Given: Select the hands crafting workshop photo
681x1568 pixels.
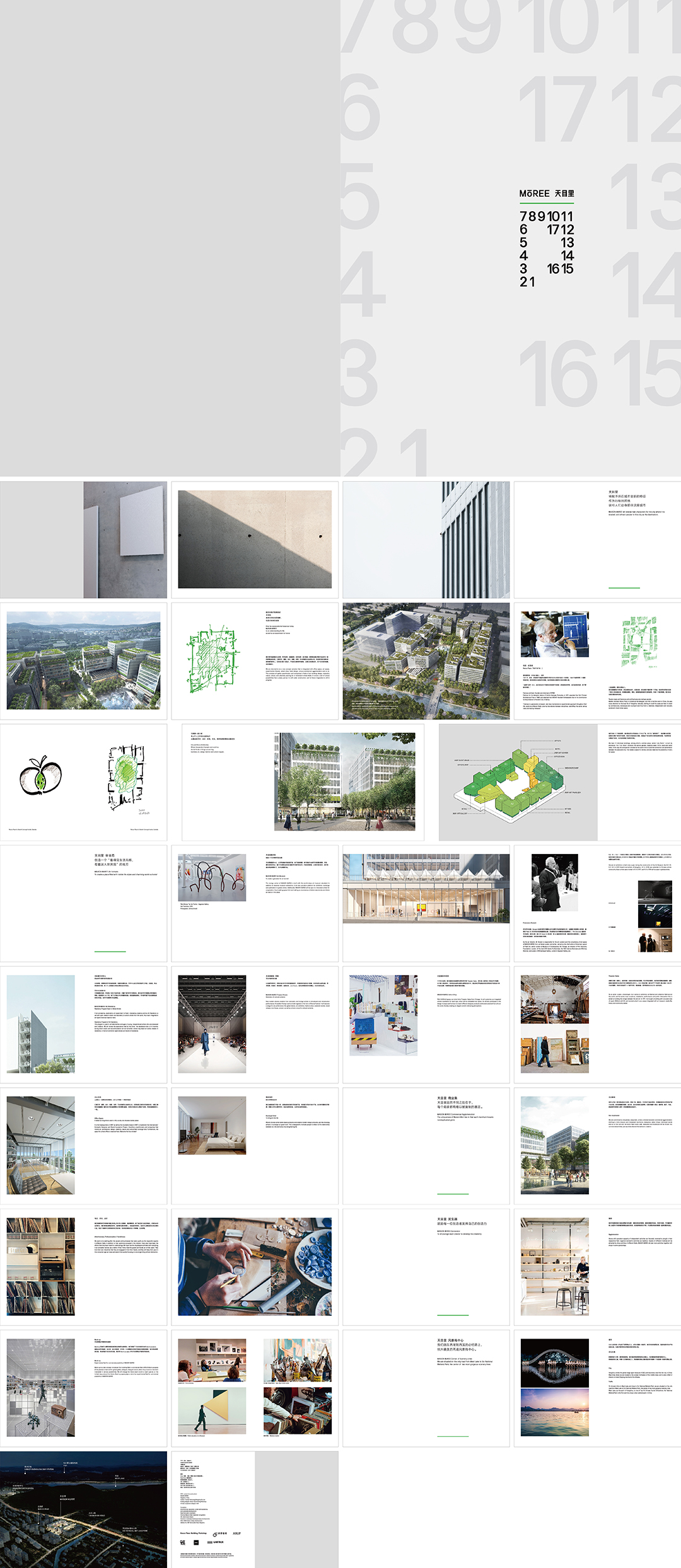Looking at the screenshot, I should (x=255, y=1267).
